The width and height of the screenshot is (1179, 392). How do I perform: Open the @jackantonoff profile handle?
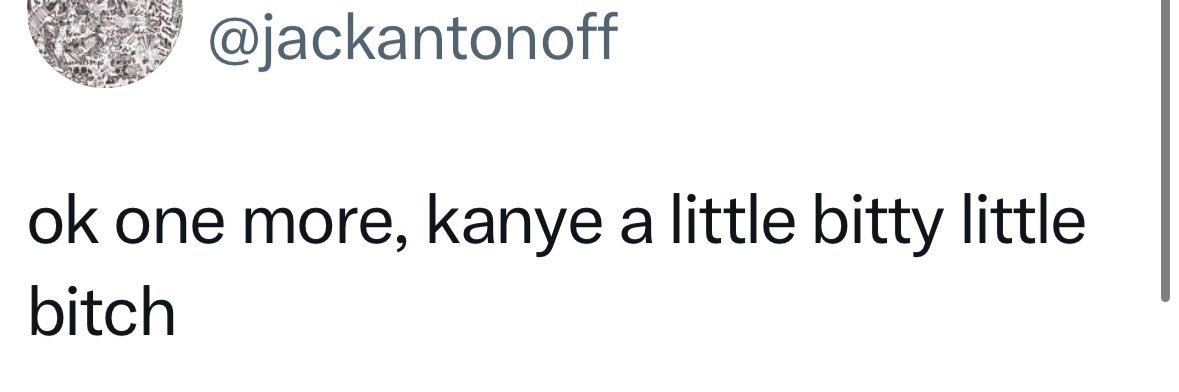pyautogui.click(x=413, y=39)
